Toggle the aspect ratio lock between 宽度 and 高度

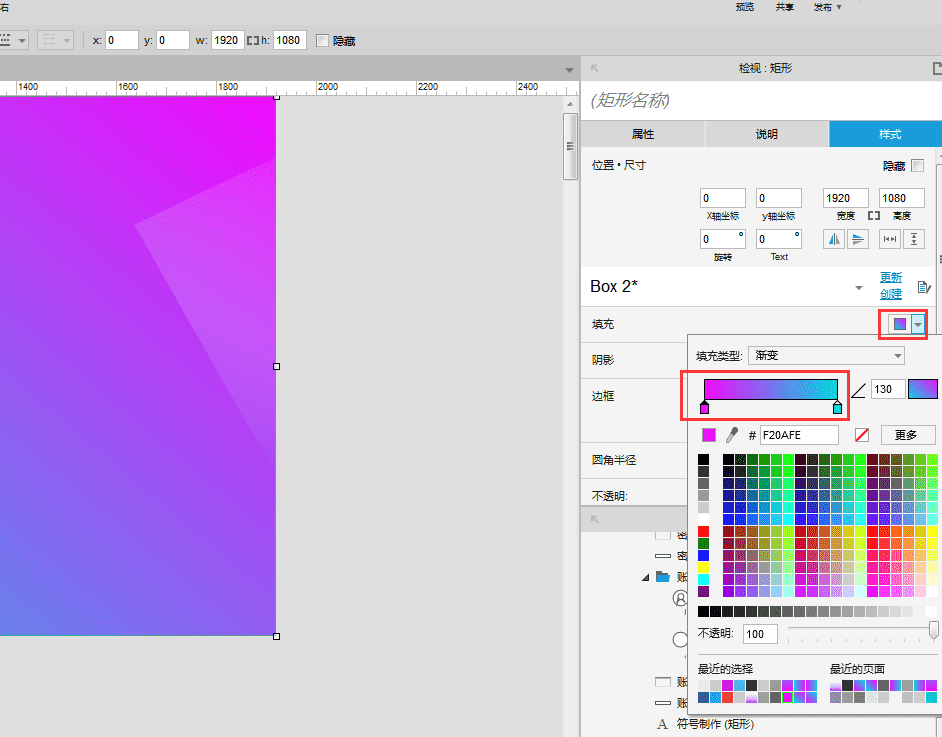[873, 216]
